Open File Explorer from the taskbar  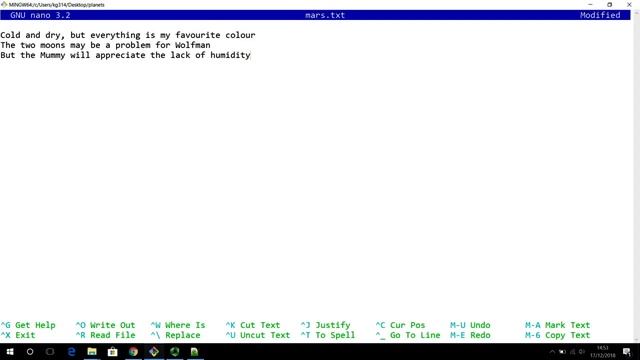tap(92, 351)
